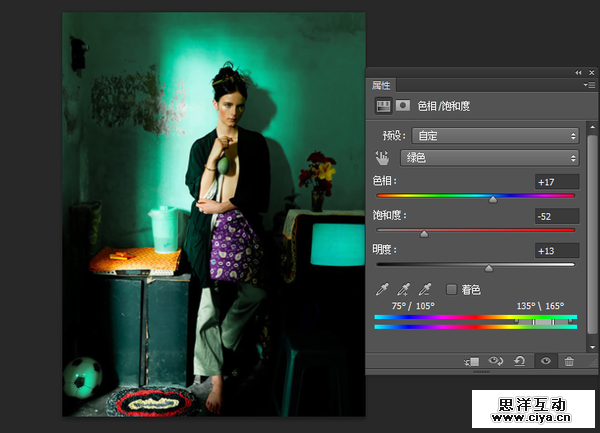Open the properties panel flyout menu
Viewport: 600px width, 433px height.
(x=591, y=85)
